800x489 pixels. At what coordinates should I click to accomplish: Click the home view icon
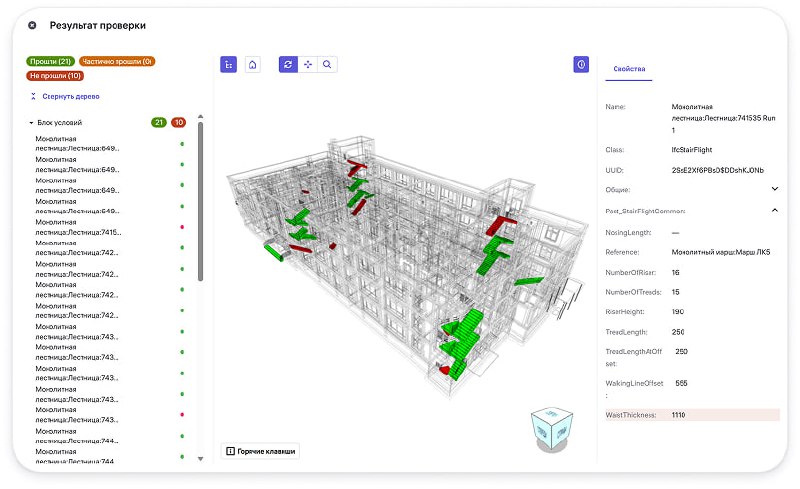(x=253, y=64)
